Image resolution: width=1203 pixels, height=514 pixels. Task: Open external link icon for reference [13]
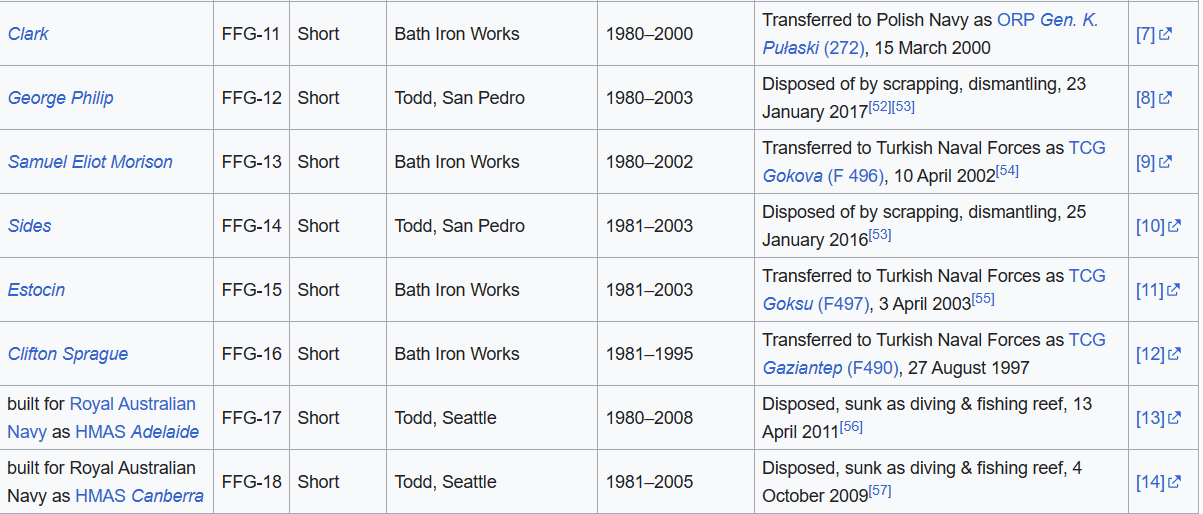click(1174, 418)
